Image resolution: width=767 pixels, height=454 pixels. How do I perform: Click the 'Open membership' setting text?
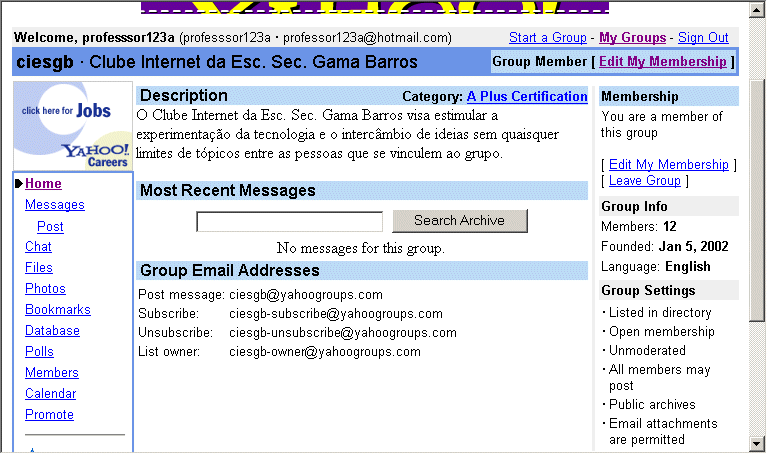(661, 332)
